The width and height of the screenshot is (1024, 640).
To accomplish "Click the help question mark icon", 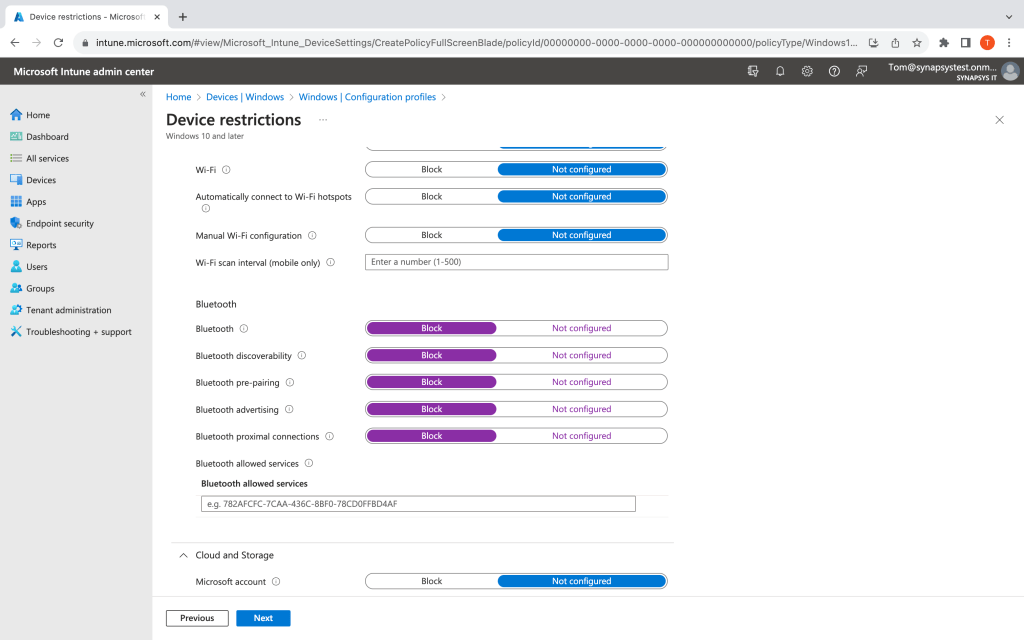I will (x=834, y=71).
